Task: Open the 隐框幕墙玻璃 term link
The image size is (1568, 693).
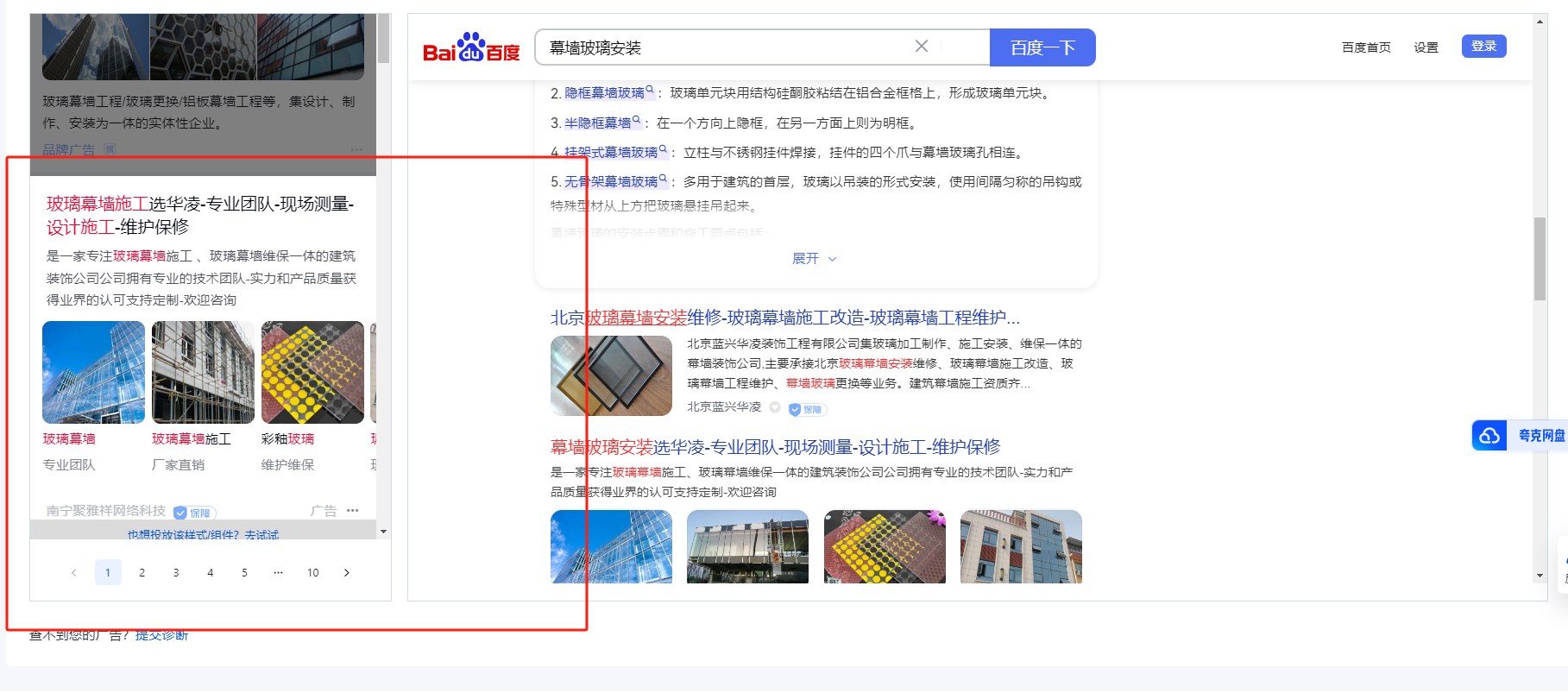Action: tap(604, 93)
